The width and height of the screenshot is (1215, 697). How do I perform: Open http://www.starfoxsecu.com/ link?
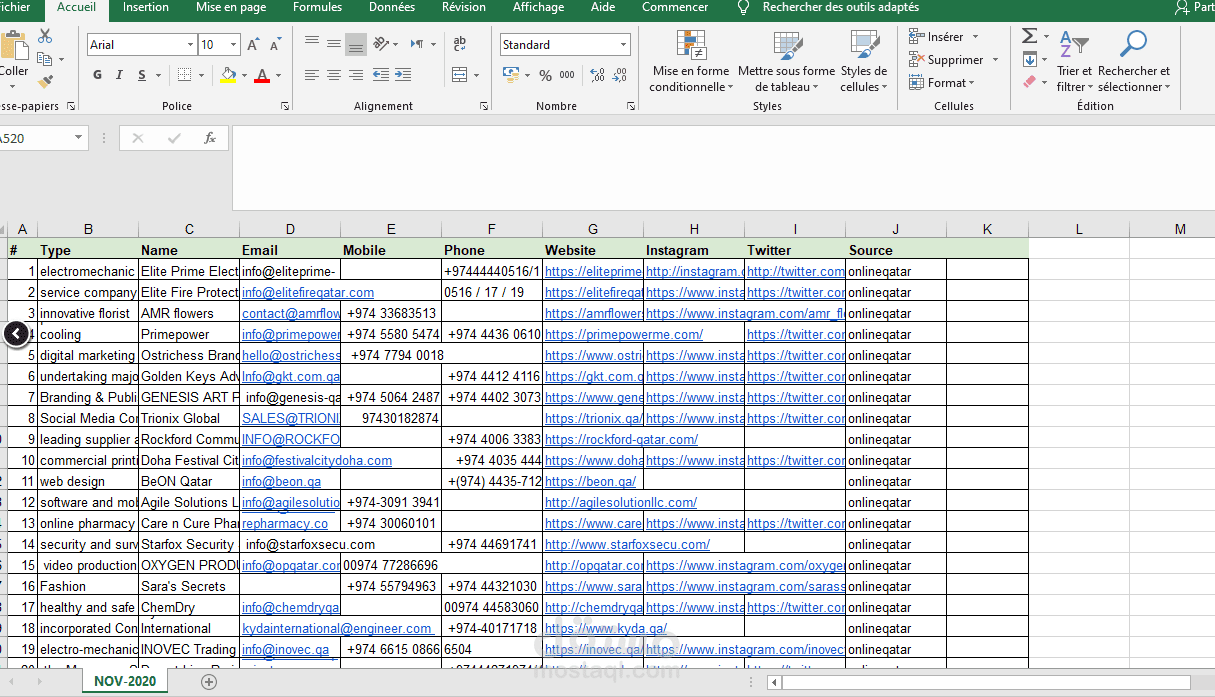[627, 545]
